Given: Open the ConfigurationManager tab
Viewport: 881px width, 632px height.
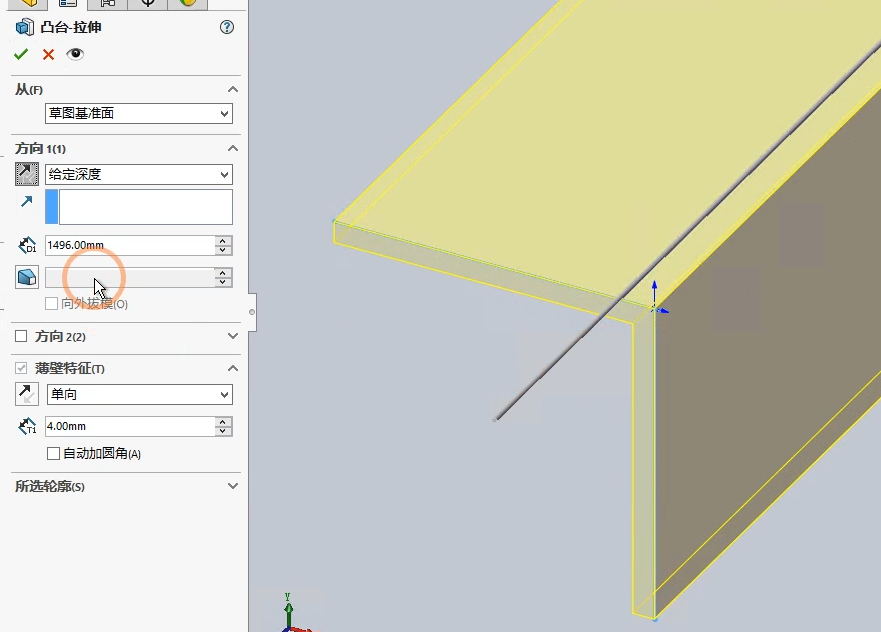Looking at the screenshot, I should click(107, 3).
